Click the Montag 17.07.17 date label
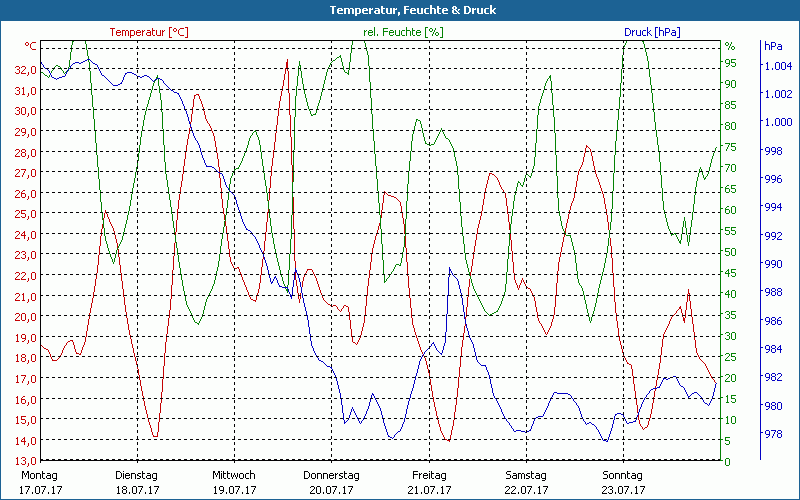This screenshot has height=500, width=800. (41, 483)
